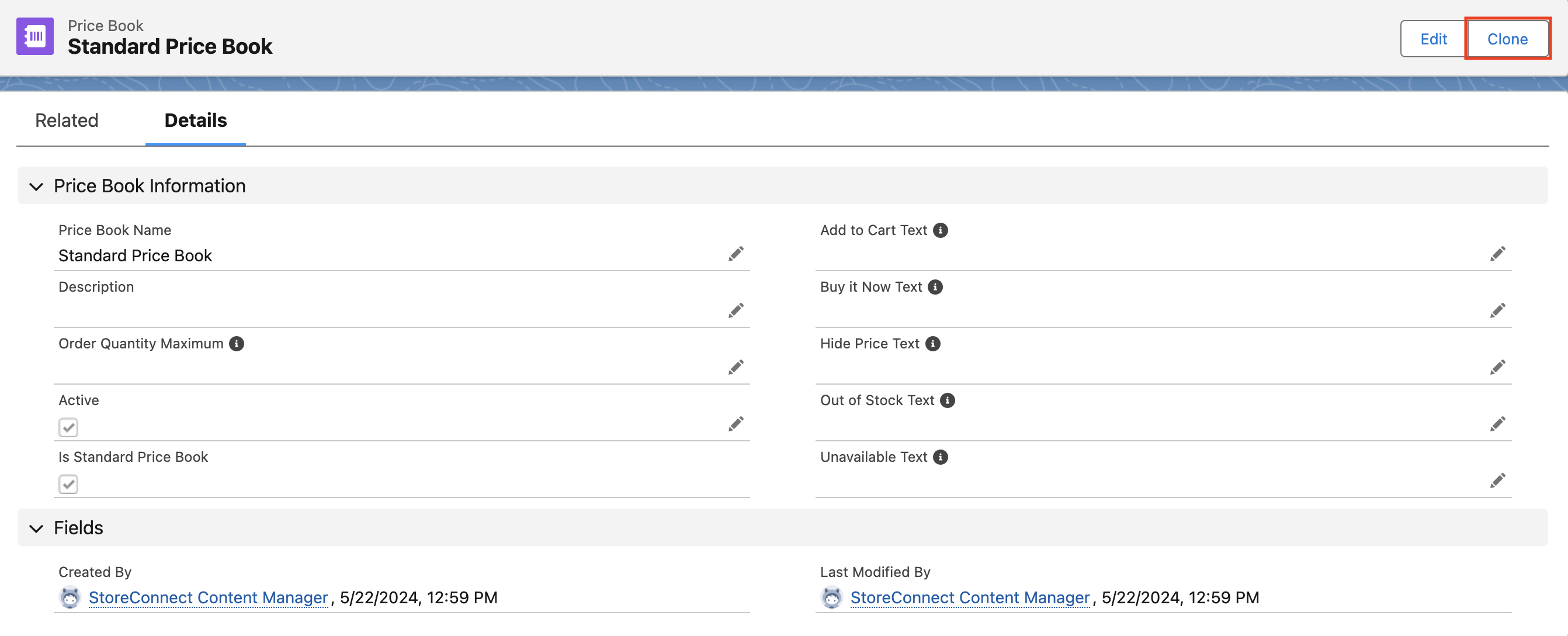The image size is (1568, 636).
Task: Click the Standard Price Book page title
Action: click(x=170, y=46)
